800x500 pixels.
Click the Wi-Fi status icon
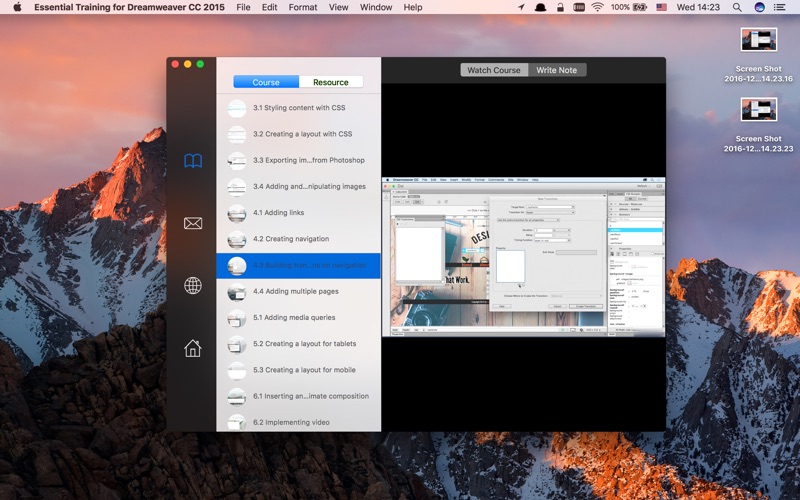(x=597, y=7)
